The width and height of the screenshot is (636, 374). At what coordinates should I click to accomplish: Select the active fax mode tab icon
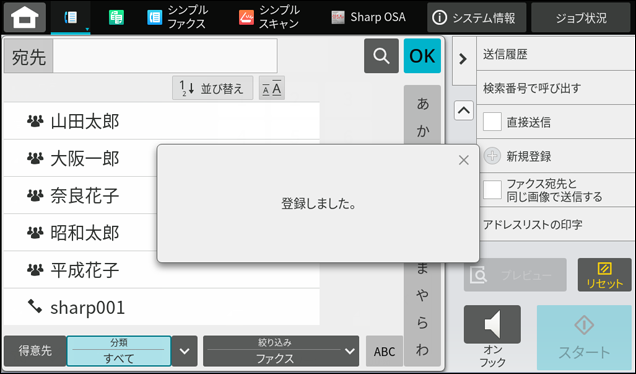71,17
